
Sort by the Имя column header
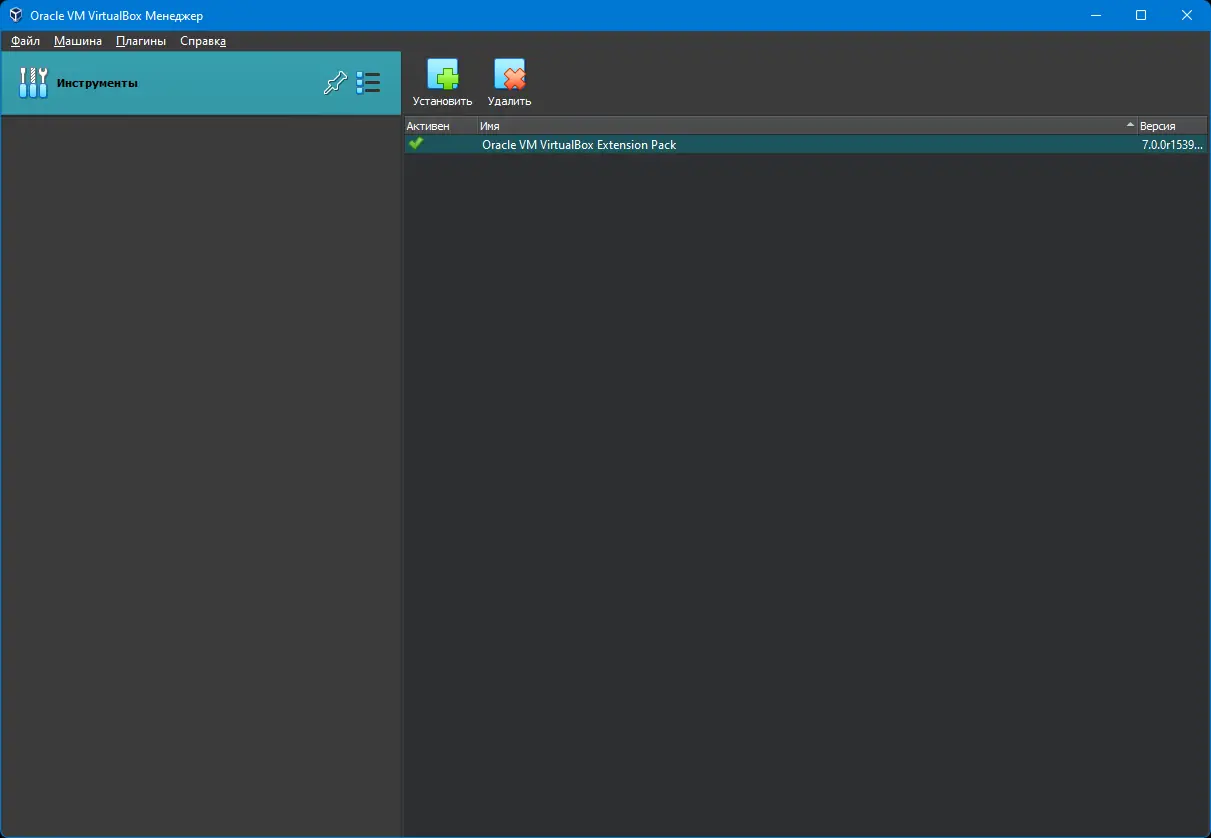pos(807,126)
